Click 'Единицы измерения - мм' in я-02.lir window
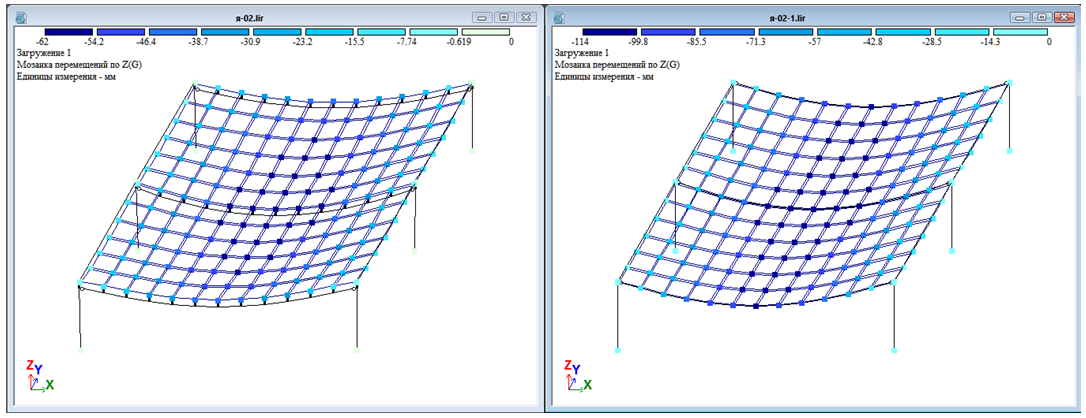Viewport: 1086px width, 418px height. point(65,76)
